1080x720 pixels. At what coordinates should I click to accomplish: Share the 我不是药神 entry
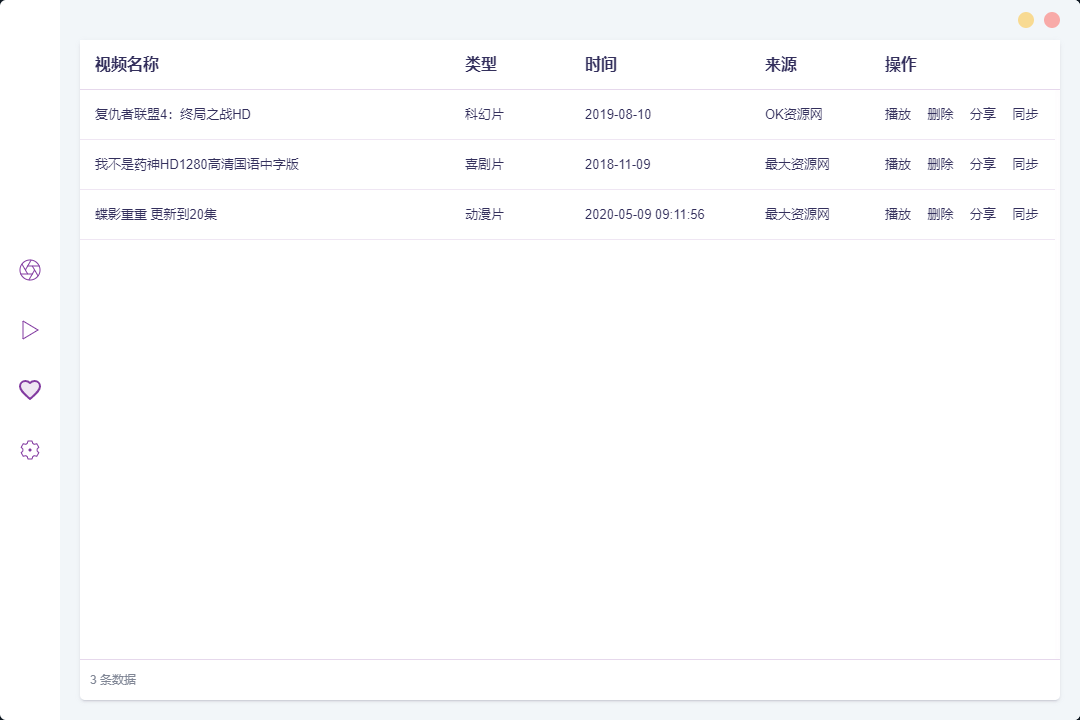coord(983,164)
